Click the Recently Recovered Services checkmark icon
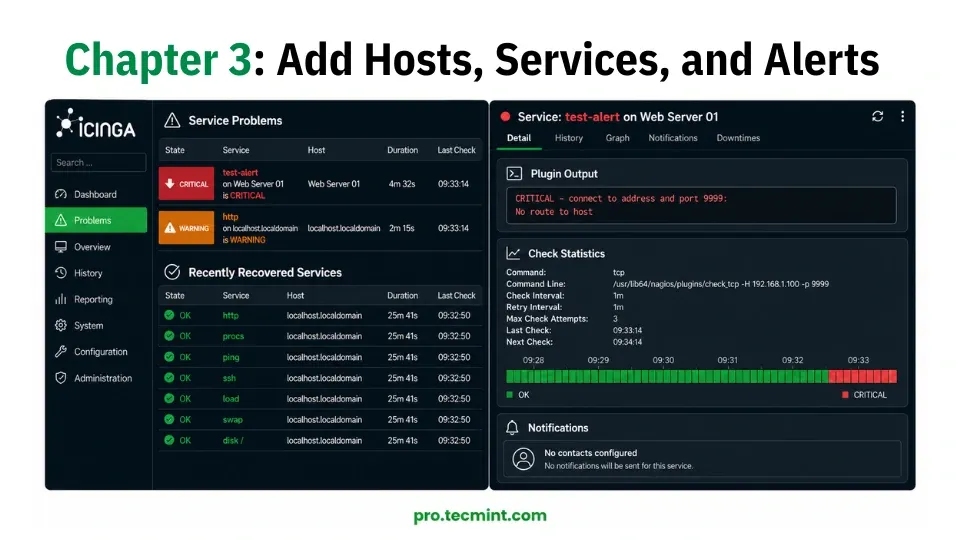Image resolution: width=960 pixels, height=540 pixels. (x=172, y=272)
